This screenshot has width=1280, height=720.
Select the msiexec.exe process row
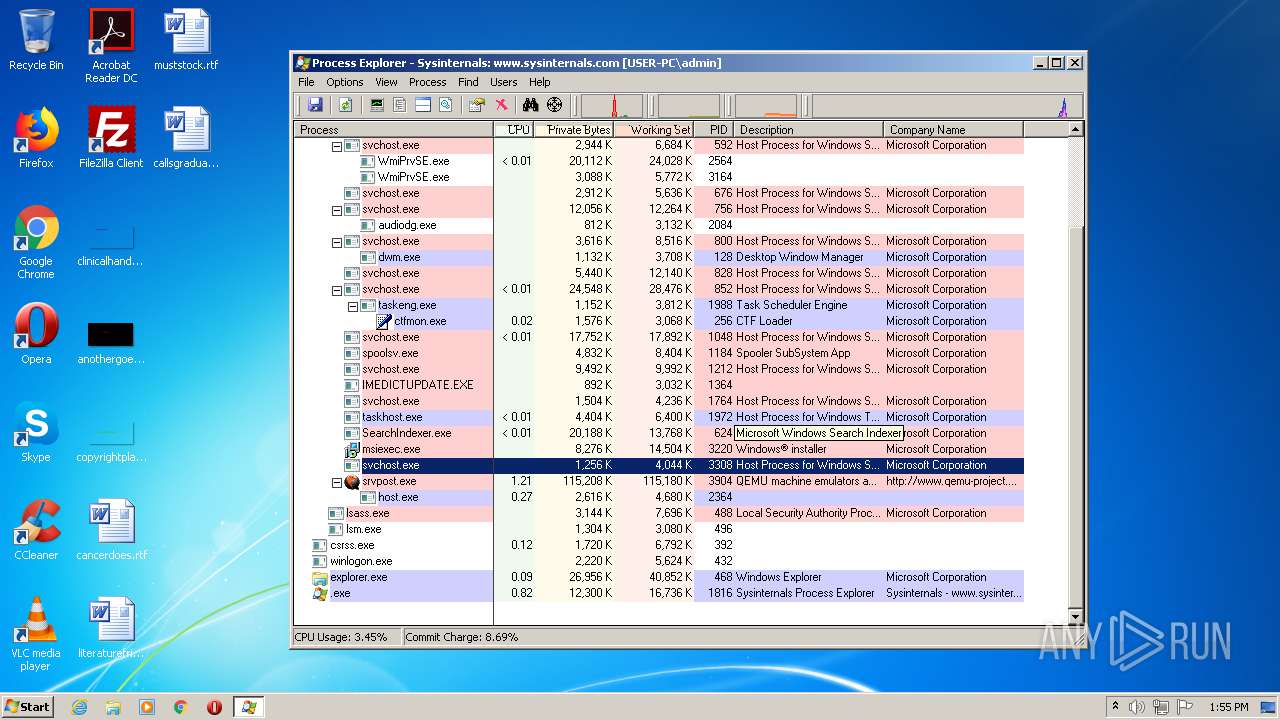[659, 449]
